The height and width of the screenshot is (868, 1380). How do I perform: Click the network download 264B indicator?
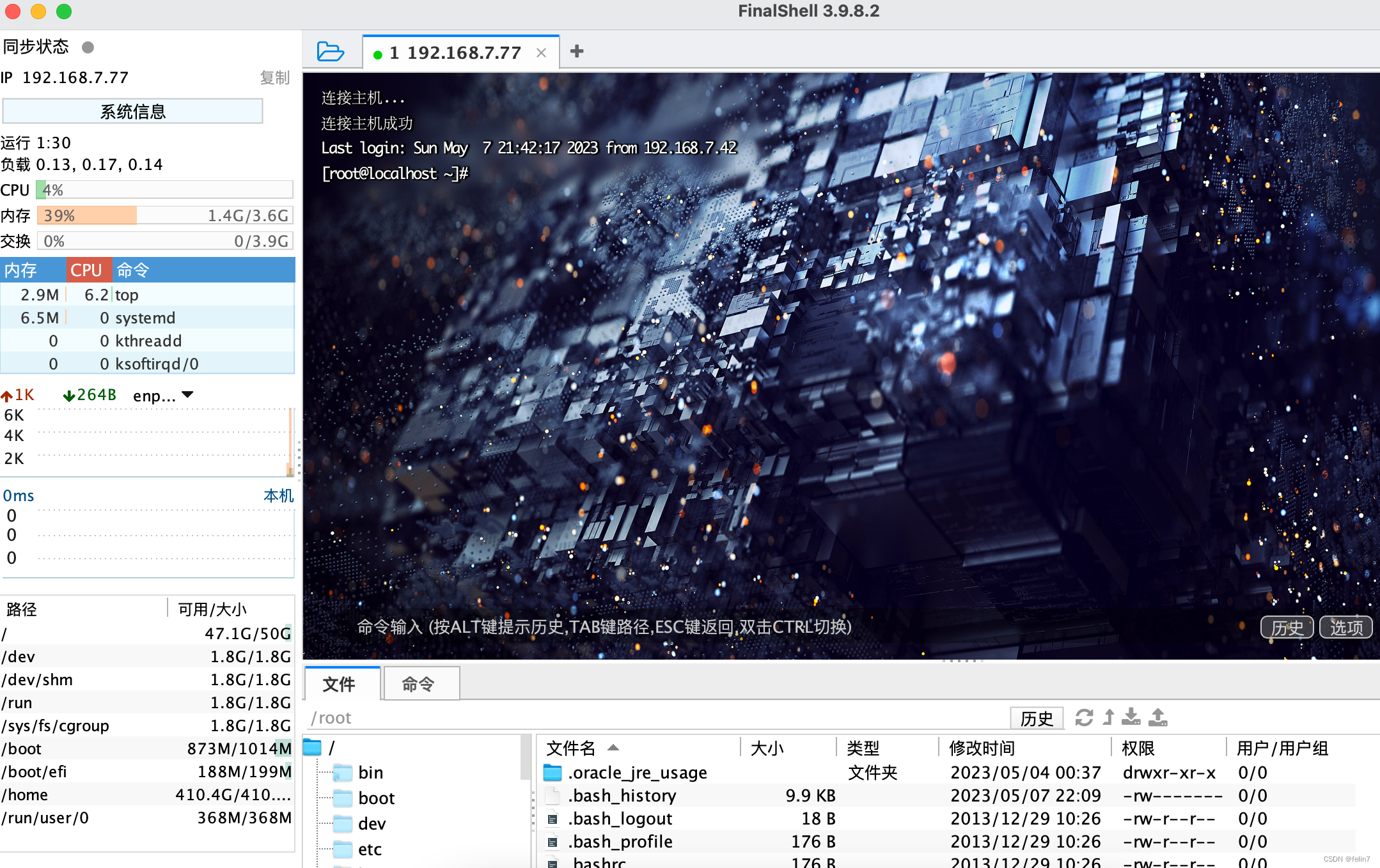(x=90, y=395)
